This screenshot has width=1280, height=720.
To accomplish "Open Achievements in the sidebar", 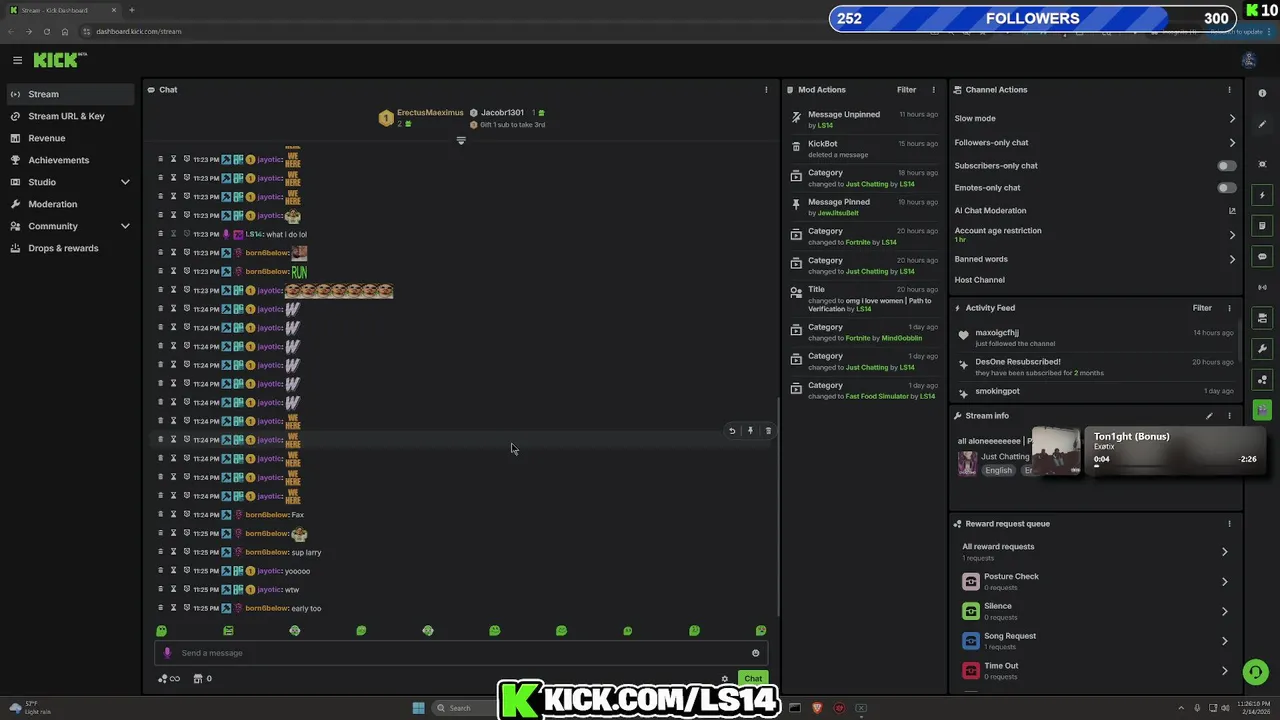I will (70, 160).
